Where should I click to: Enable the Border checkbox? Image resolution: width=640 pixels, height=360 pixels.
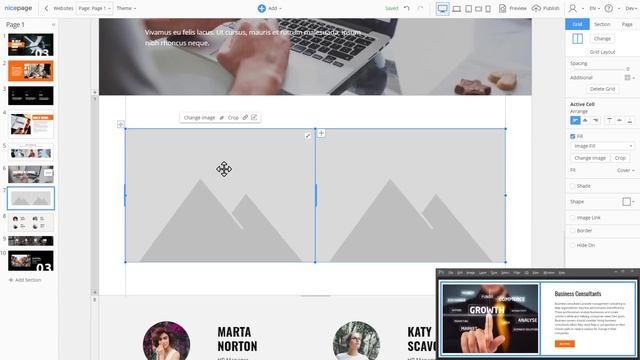573,231
